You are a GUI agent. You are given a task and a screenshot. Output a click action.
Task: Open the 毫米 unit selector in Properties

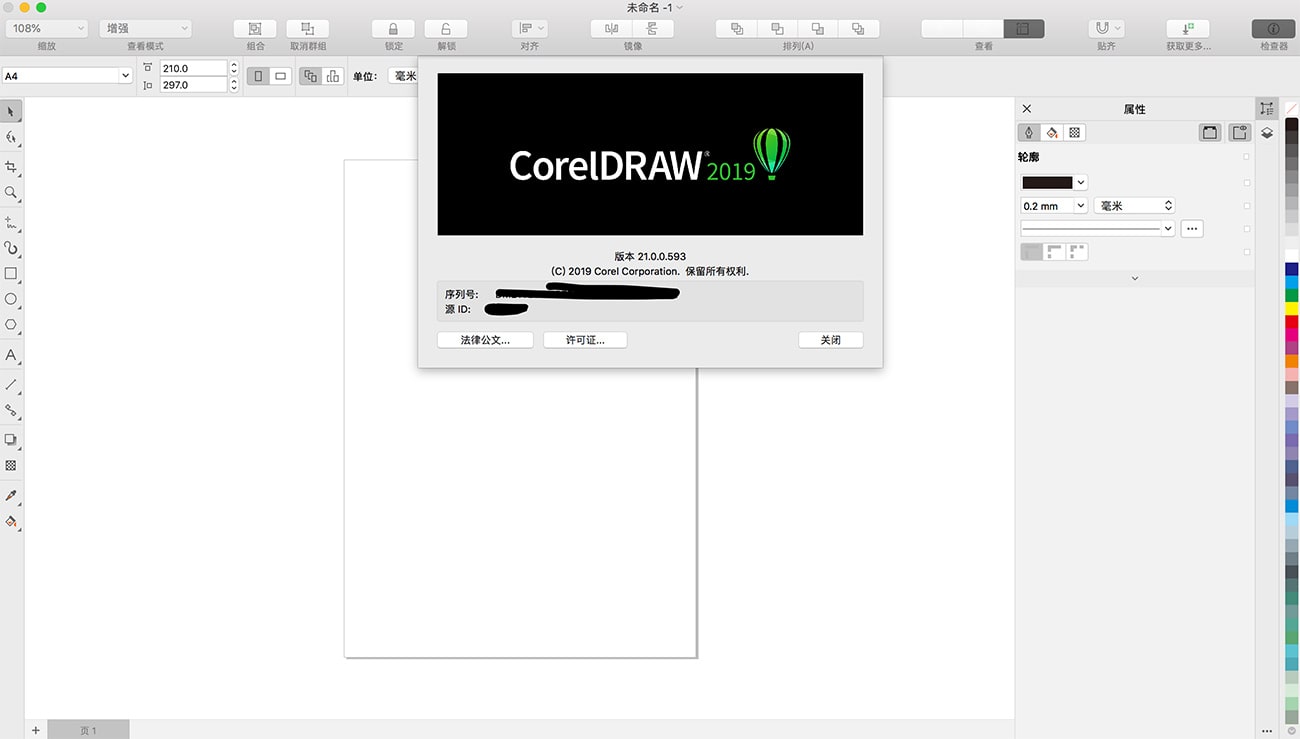[x=1134, y=206]
